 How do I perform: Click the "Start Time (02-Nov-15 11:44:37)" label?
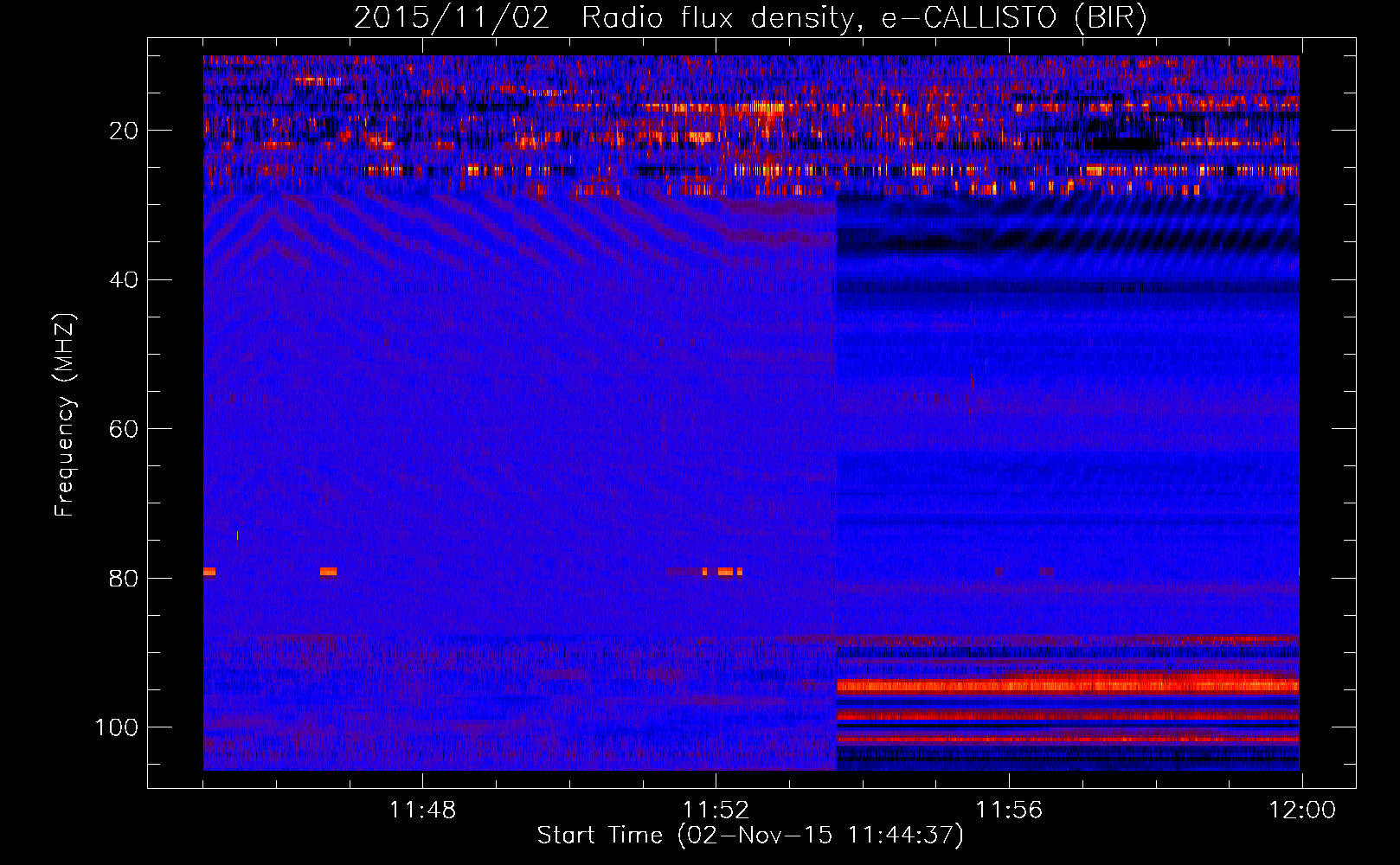[x=750, y=836]
